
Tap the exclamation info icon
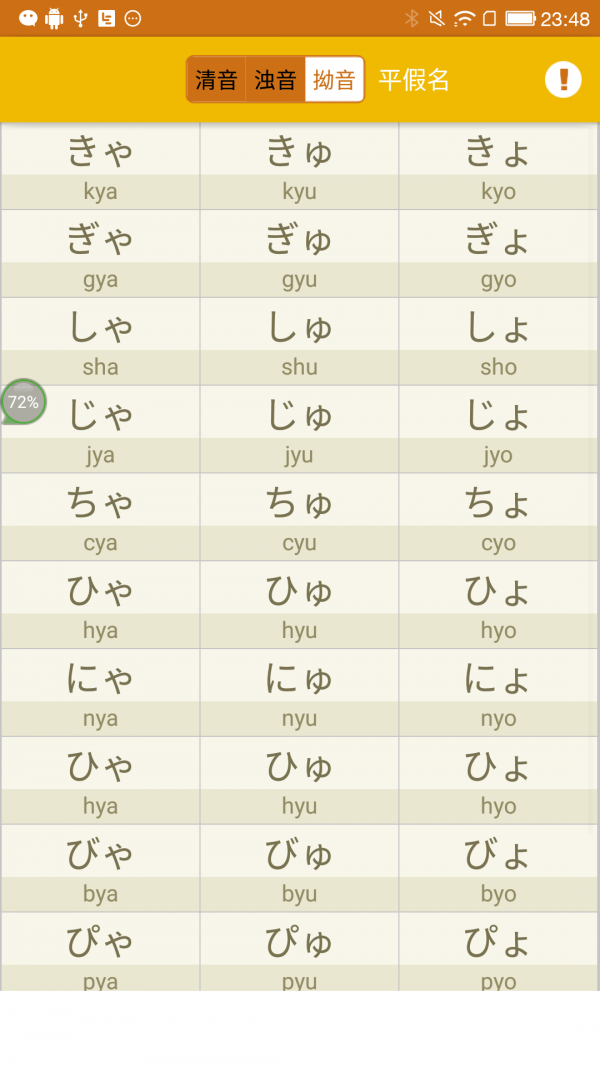[x=563, y=80]
